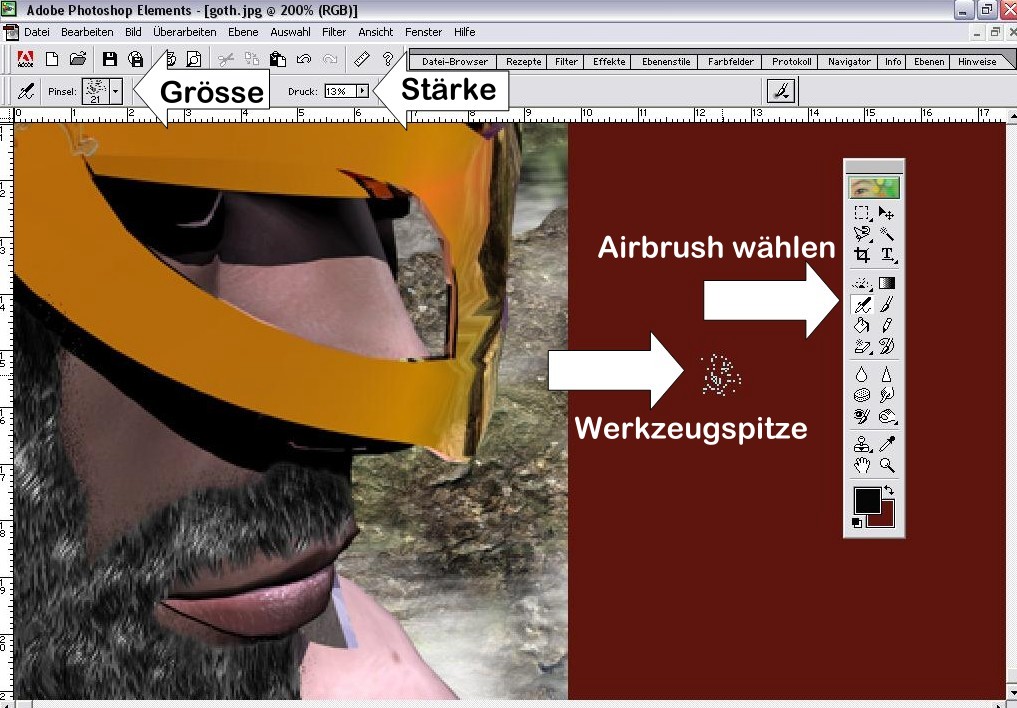The image size is (1017, 708).
Task: Swap foreground and background colors
Action: [889, 491]
